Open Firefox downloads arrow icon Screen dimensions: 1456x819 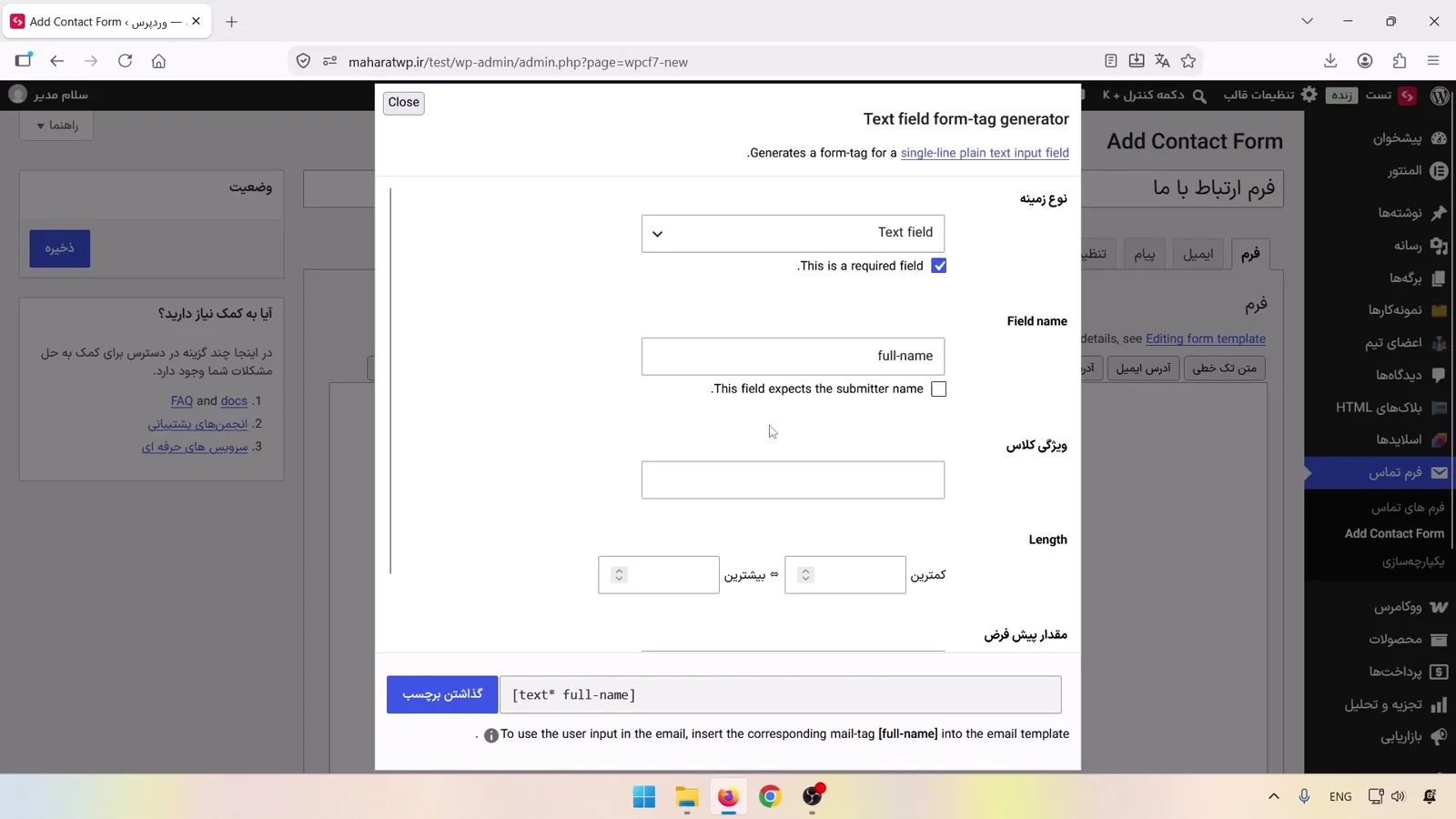pyautogui.click(x=1330, y=61)
